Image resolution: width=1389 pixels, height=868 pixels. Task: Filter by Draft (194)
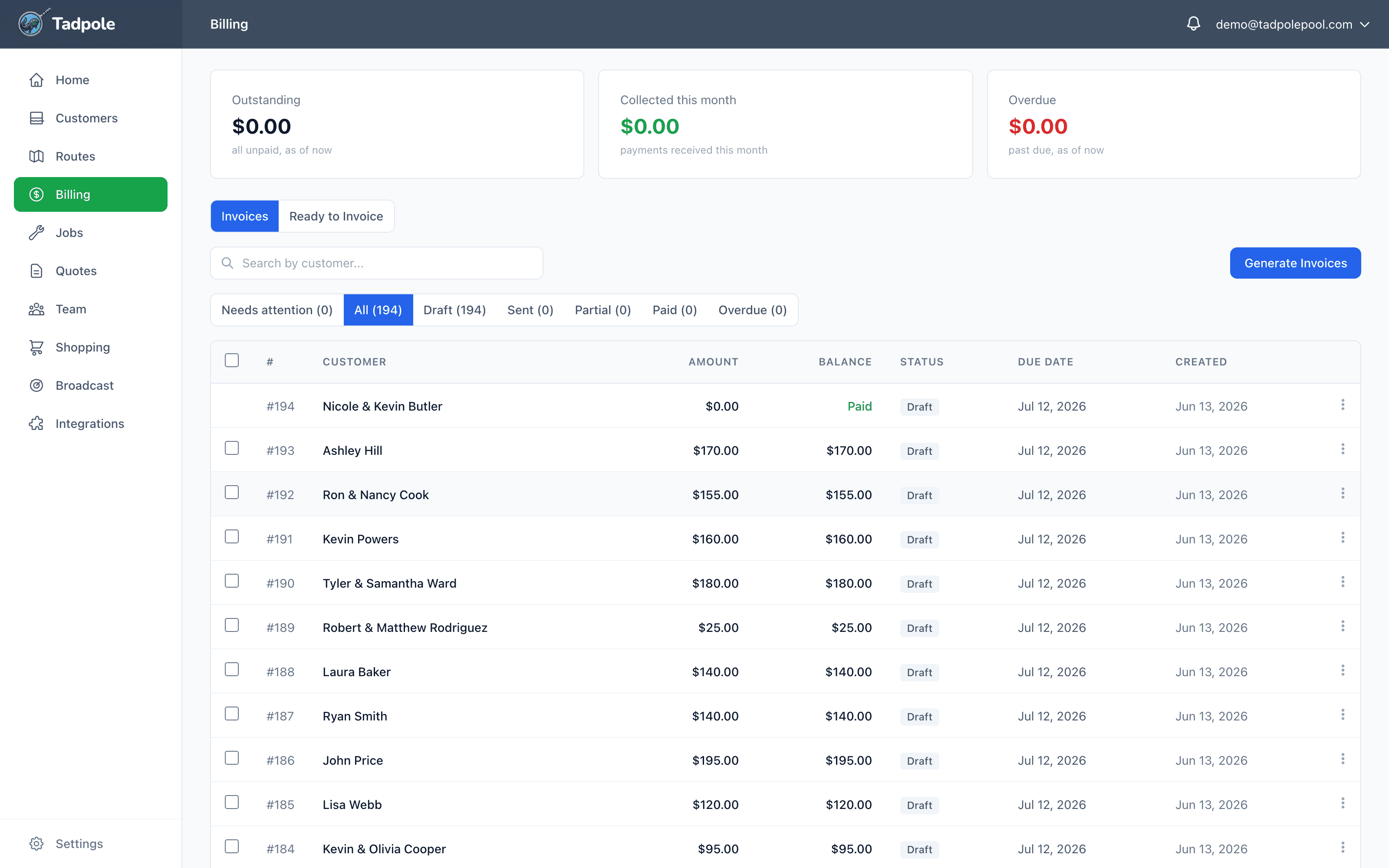(454, 310)
